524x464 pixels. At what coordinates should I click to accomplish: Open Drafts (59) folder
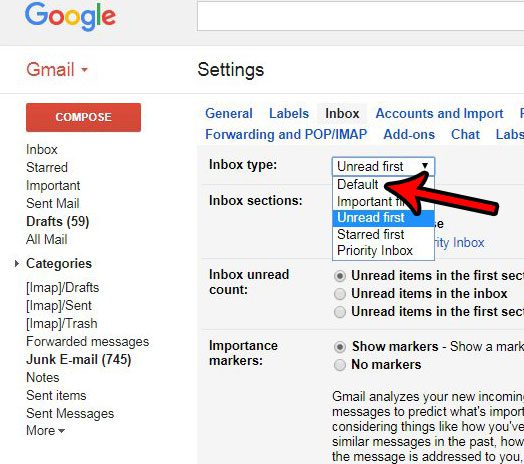tap(58, 221)
